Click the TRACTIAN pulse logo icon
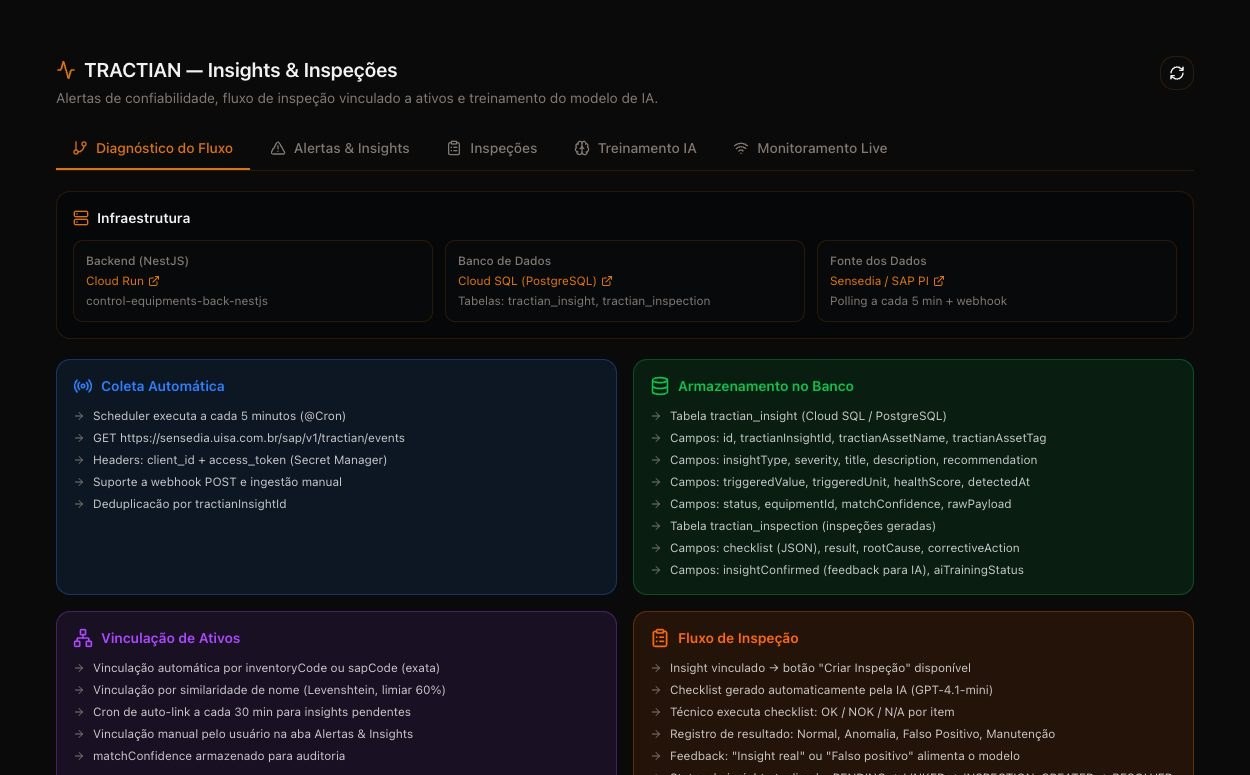This screenshot has height=775, width=1250. [66, 70]
